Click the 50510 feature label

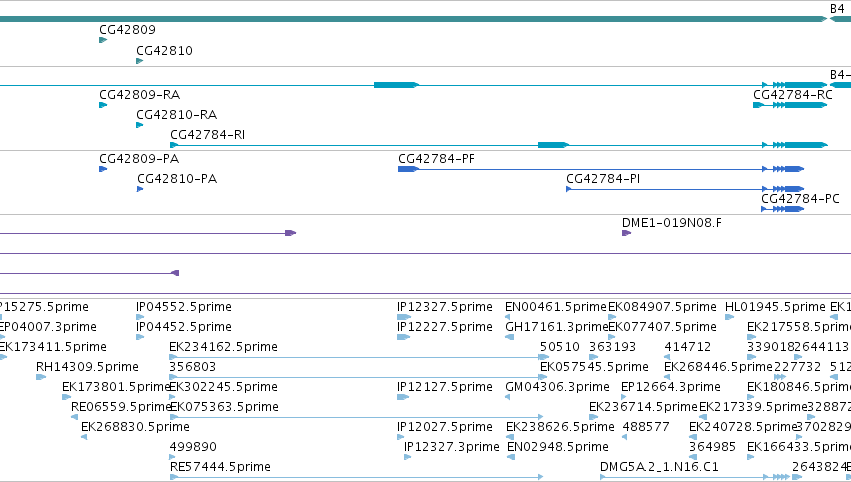(x=560, y=346)
